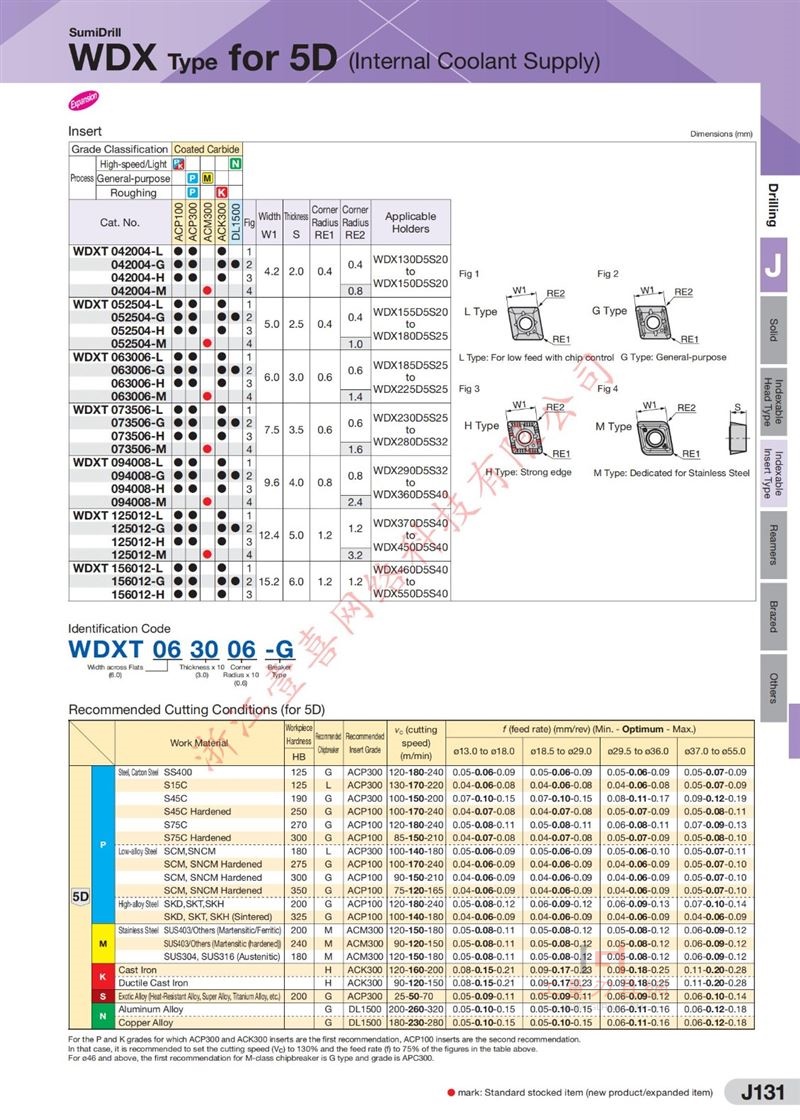The width and height of the screenshot is (800, 1120).
Task: Click the red K badge in Roughing row
Action: 221,192
